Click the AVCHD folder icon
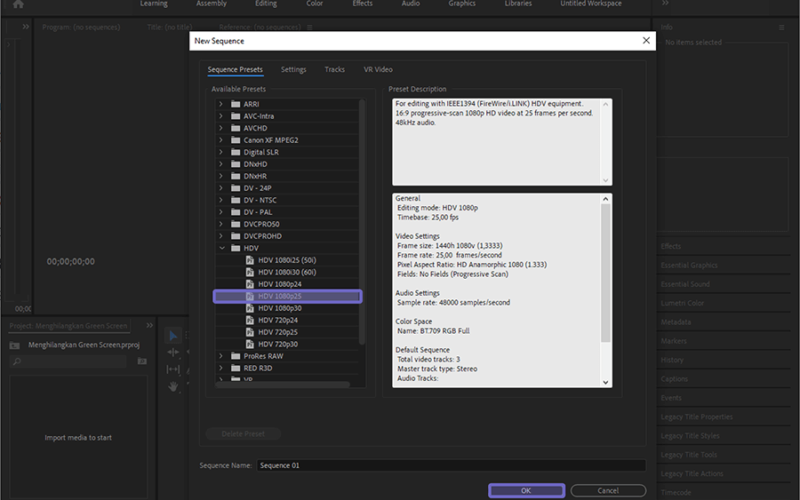 235,128
